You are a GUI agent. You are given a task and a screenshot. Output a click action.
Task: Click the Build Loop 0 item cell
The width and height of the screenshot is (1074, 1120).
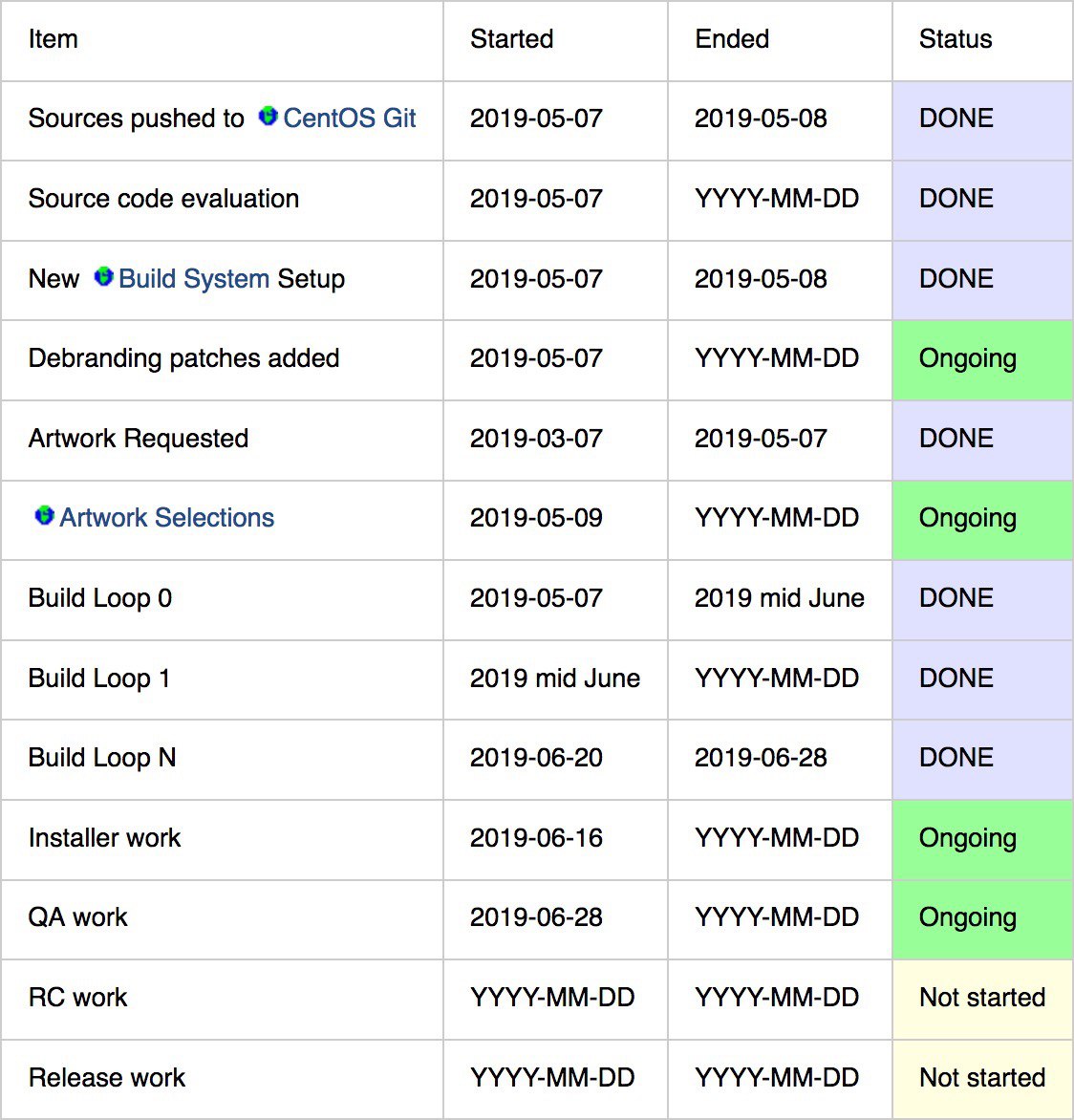point(222,600)
